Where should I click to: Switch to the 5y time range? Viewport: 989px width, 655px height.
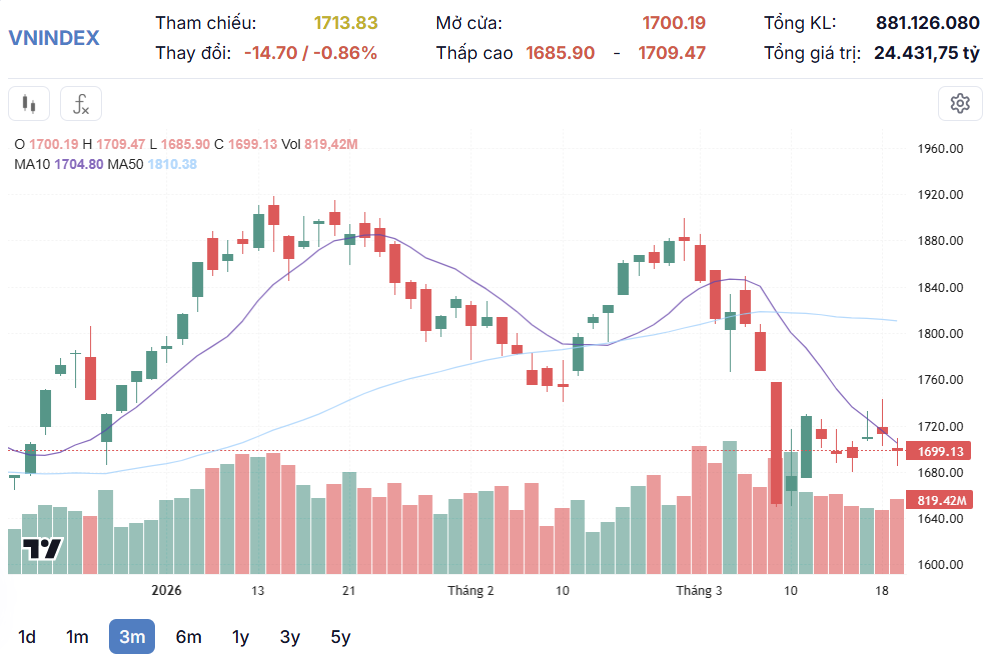[x=340, y=637]
